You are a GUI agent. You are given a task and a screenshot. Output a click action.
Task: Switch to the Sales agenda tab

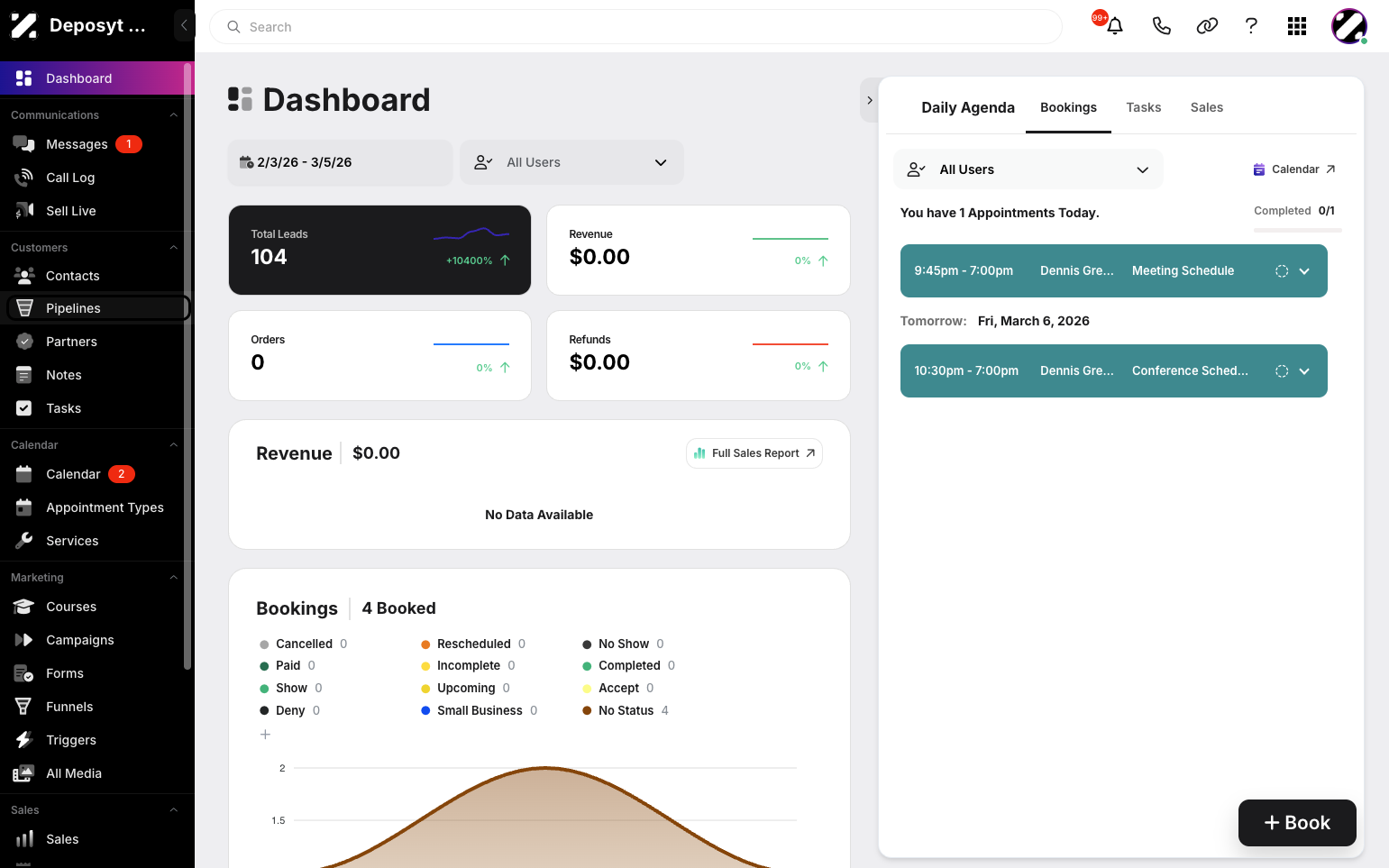(x=1206, y=107)
